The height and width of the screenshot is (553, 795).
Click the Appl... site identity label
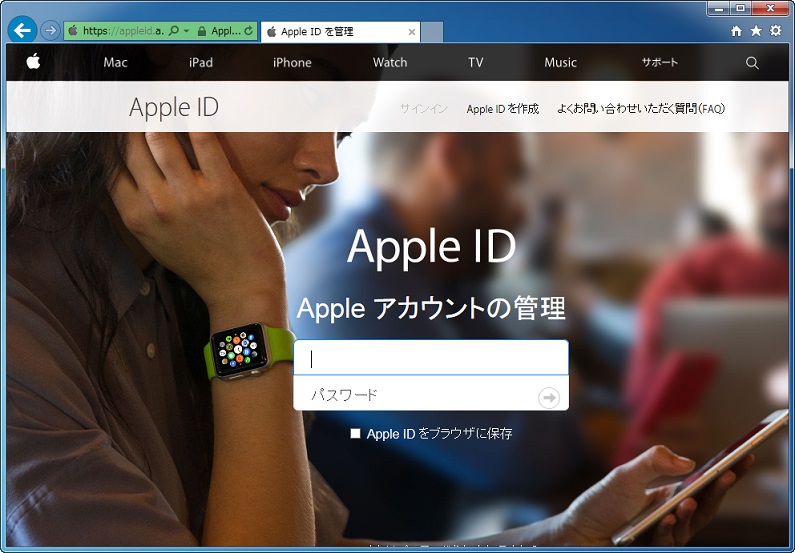pyautogui.click(x=226, y=31)
